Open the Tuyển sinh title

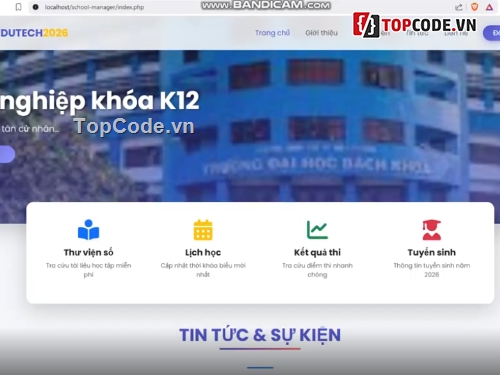432,252
